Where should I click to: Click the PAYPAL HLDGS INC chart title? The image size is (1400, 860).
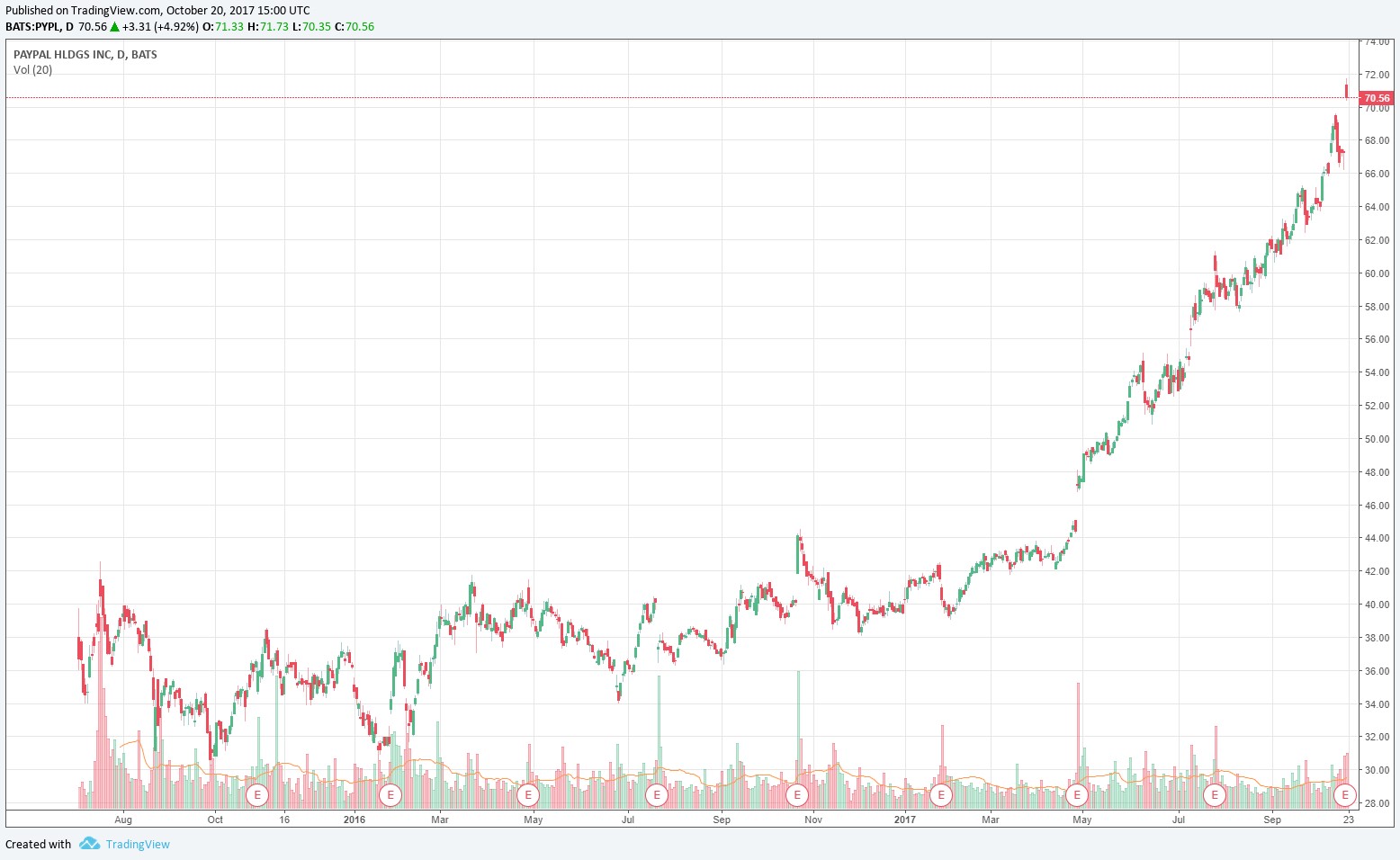tap(85, 55)
